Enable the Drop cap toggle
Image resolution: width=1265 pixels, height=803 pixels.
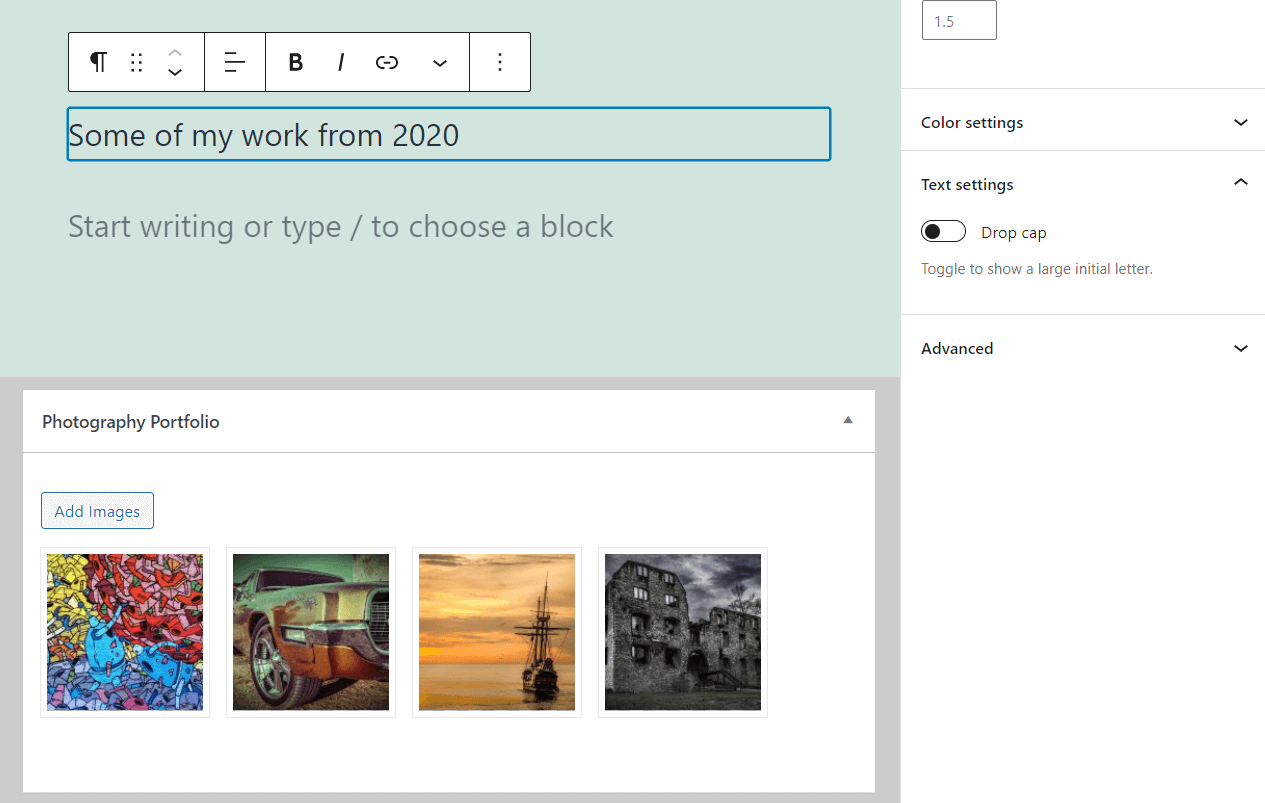click(943, 232)
